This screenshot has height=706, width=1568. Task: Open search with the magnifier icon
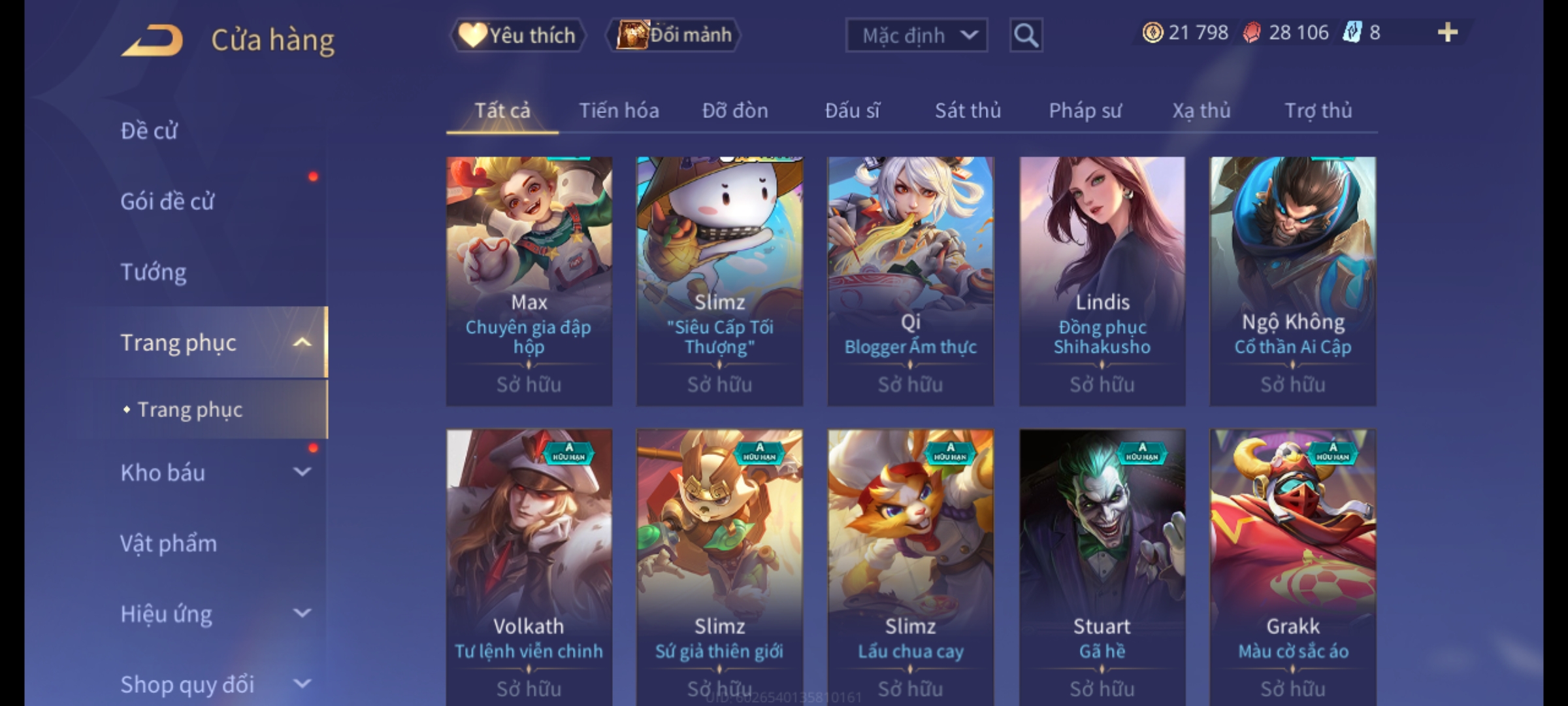(1026, 35)
